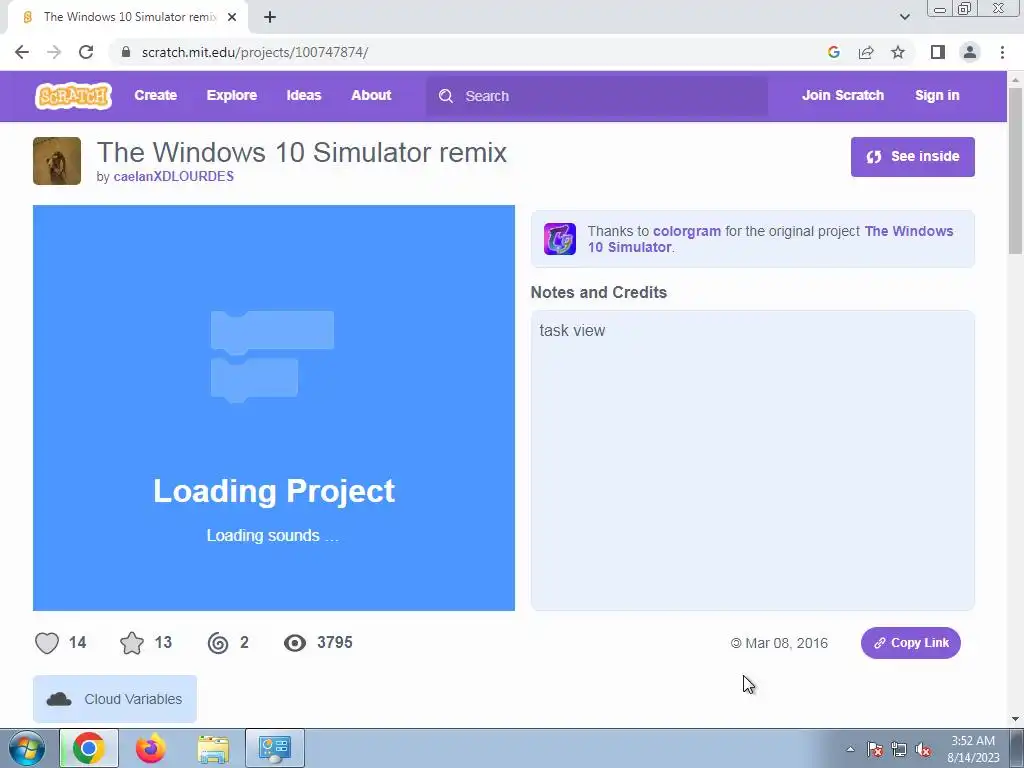Viewport: 1024px width, 768px height.
Task: Open caelanXDLOURDES profile picture
Action: pyautogui.click(x=57, y=161)
